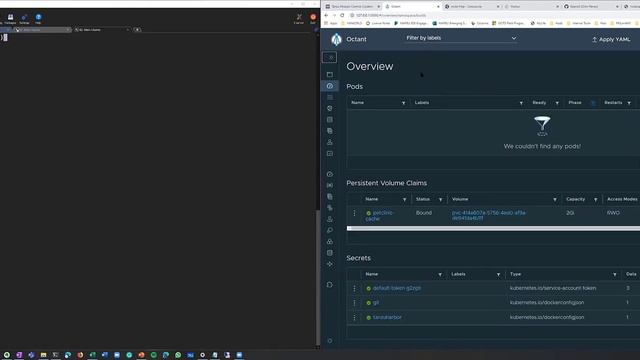This screenshot has height=360, width=640.
Task: Filter the Pods Name column
Action: [404, 103]
